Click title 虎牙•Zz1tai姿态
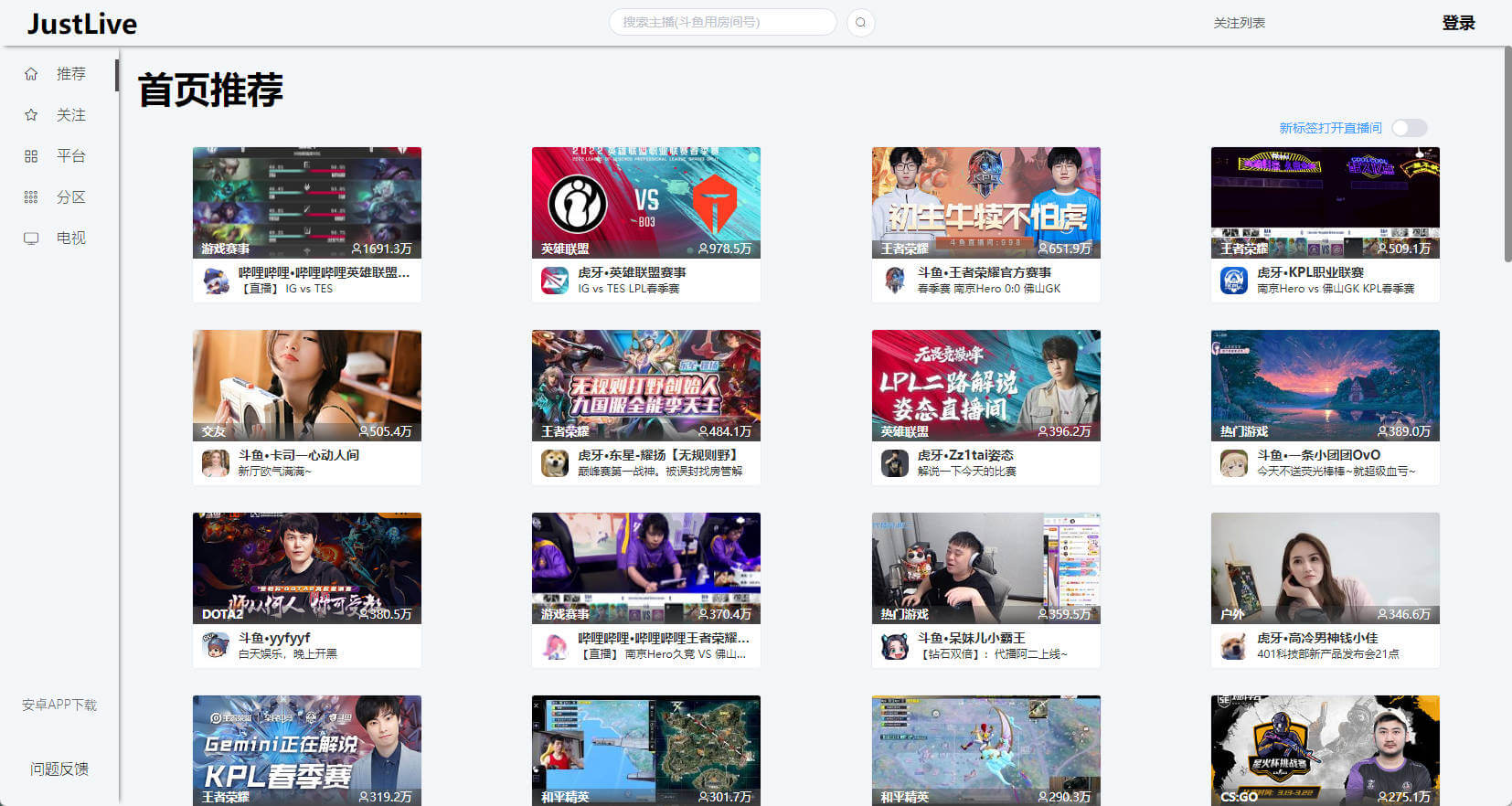The width and height of the screenshot is (1512, 806). pos(965,455)
